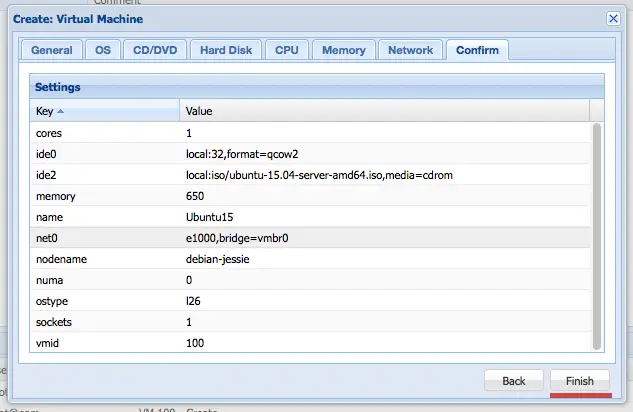Select the numa row
Viewport: 633px width, 412px height.
click(310, 280)
